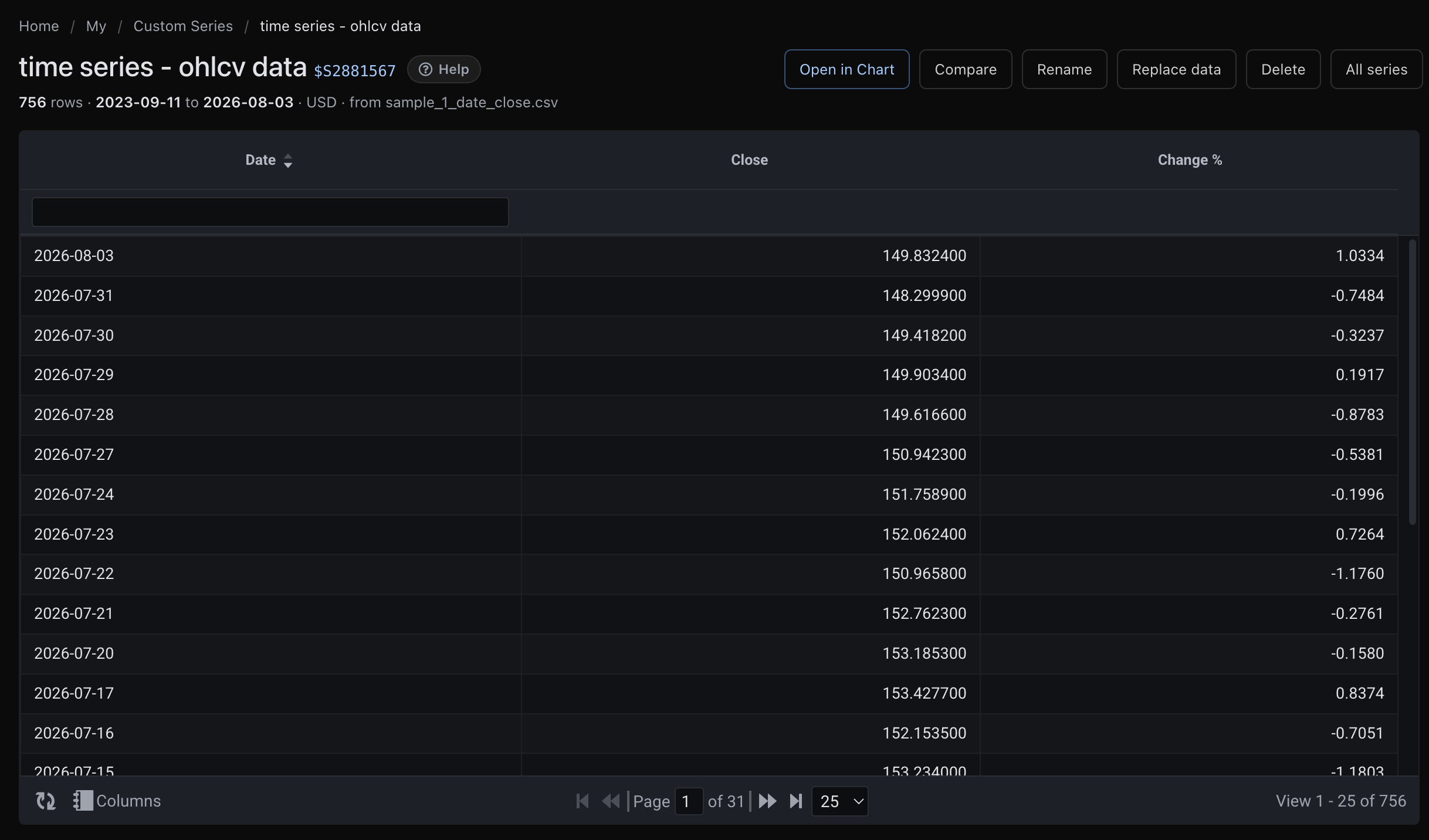Open the Home breadcrumb link
This screenshot has width=1429, height=840.
coord(39,26)
